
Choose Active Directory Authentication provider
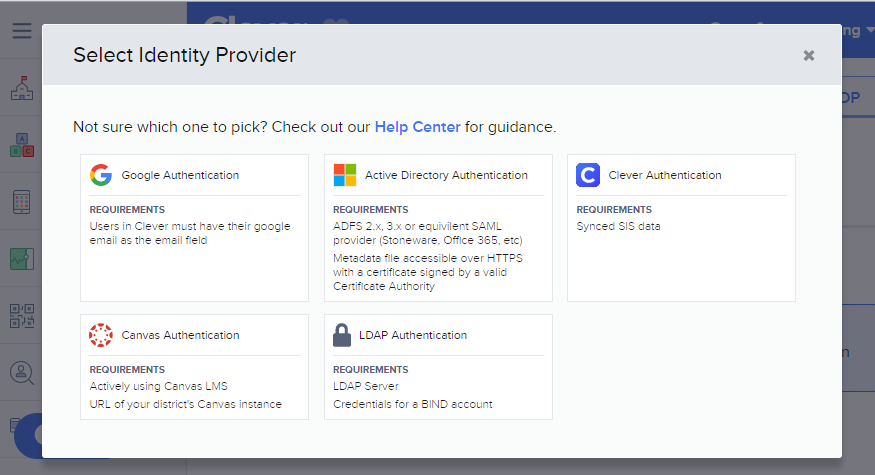click(x=438, y=228)
